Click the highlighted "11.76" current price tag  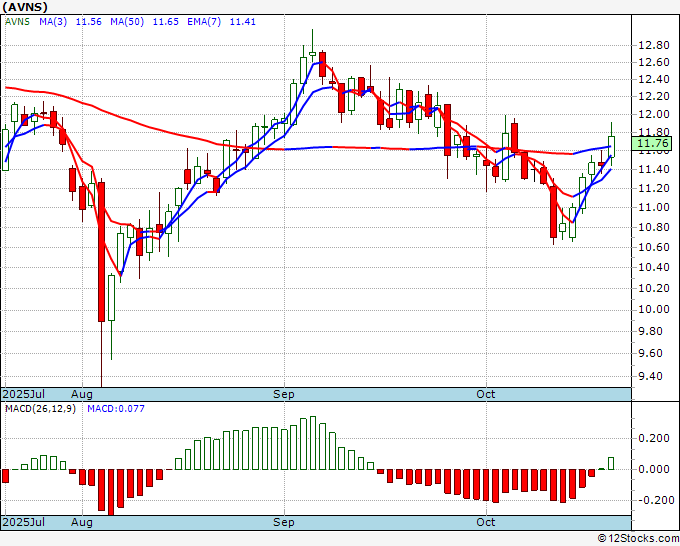pos(652,144)
